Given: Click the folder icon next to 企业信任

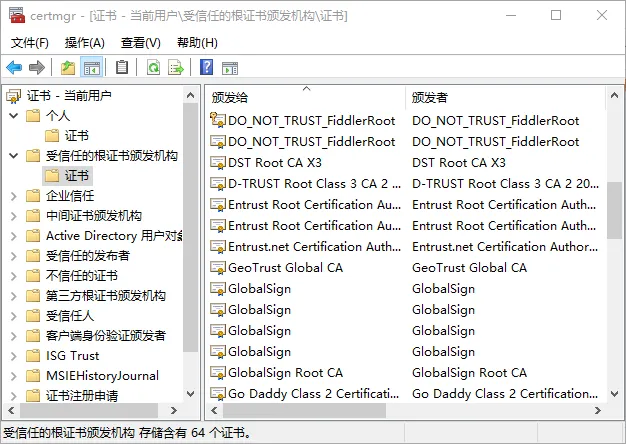Looking at the screenshot, I should pos(33,196).
